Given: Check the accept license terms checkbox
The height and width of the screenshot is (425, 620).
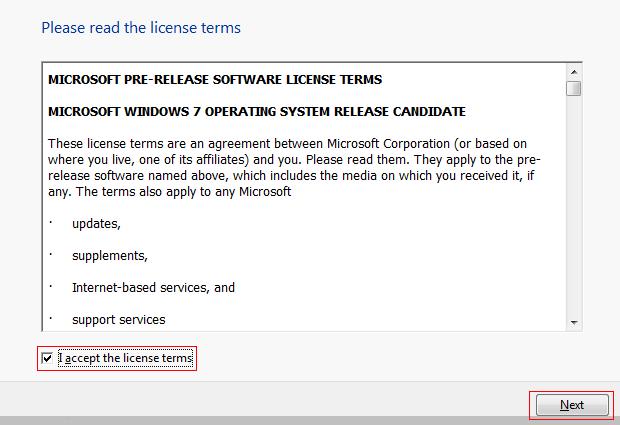Looking at the screenshot, I should pyautogui.click(x=47, y=358).
